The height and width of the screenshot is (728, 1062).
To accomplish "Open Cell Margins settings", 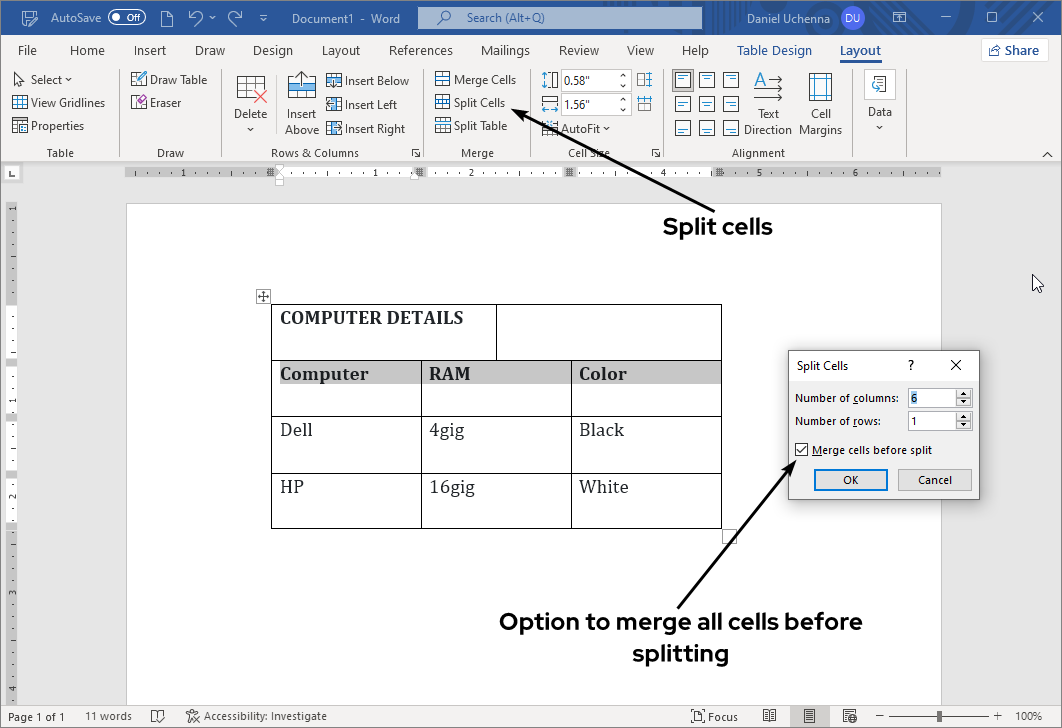I will tap(820, 103).
